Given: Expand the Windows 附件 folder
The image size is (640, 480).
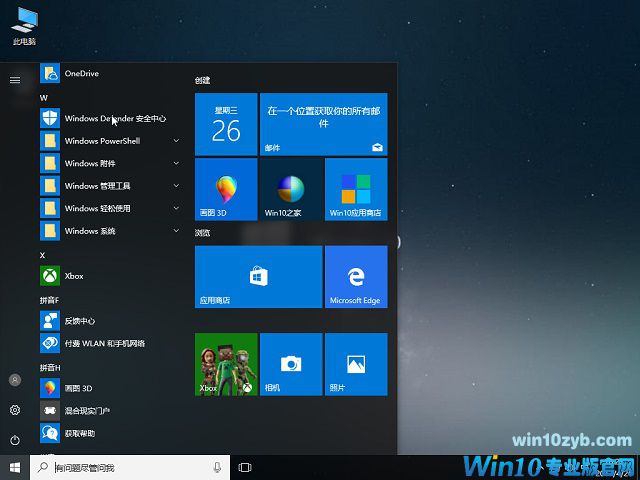Looking at the screenshot, I should 110,164.
